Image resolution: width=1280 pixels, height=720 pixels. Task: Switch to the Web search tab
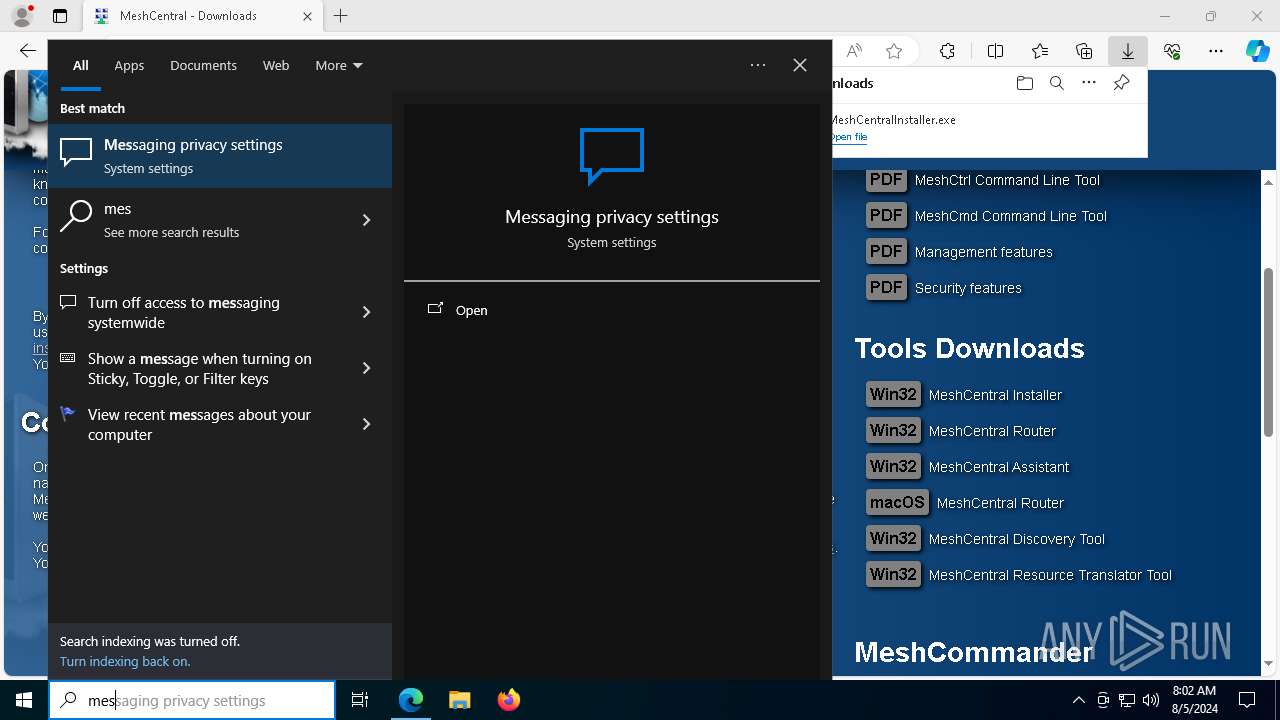pyautogui.click(x=276, y=65)
